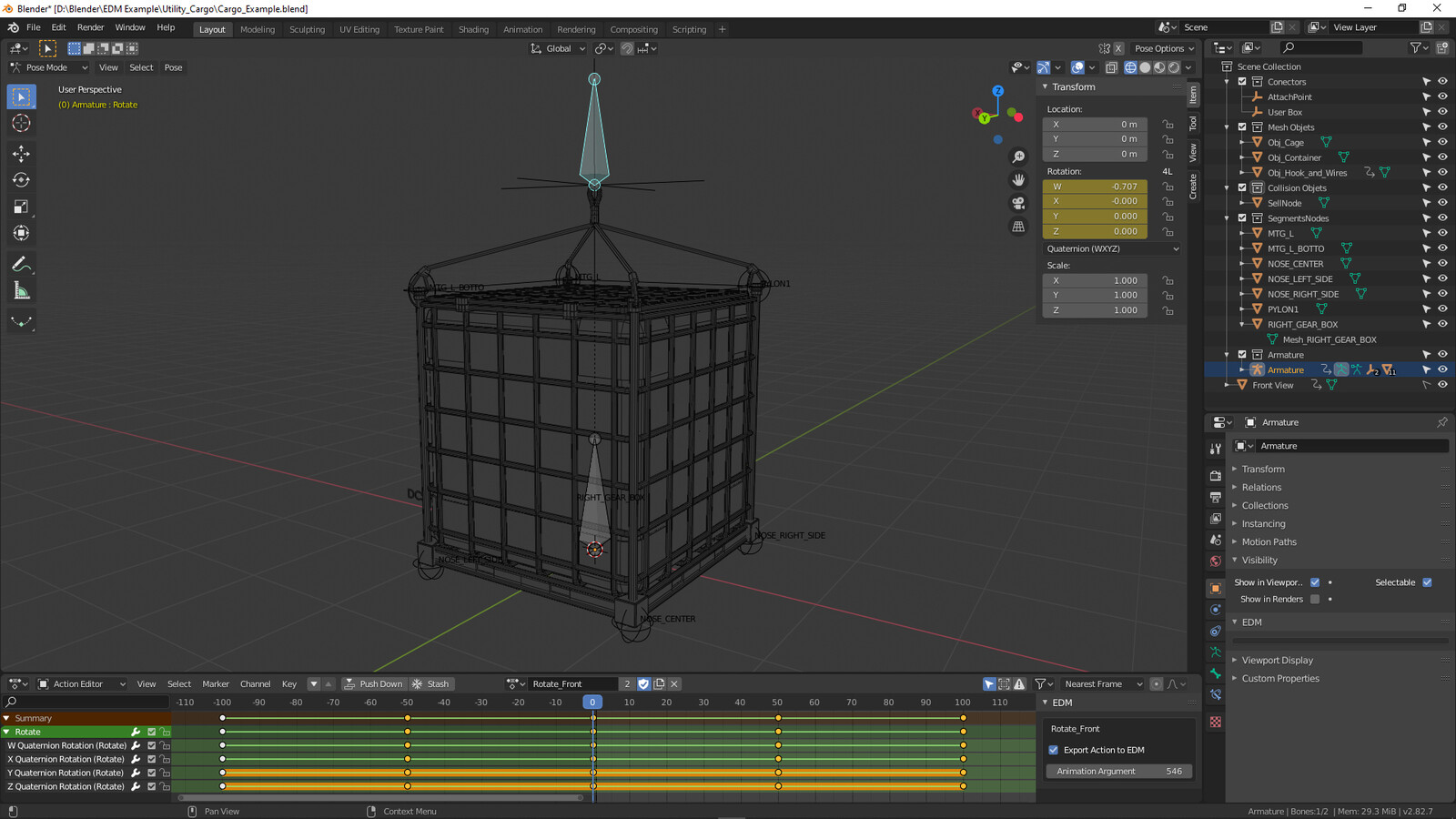Open the Render properties tab icon

pos(1215,475)
